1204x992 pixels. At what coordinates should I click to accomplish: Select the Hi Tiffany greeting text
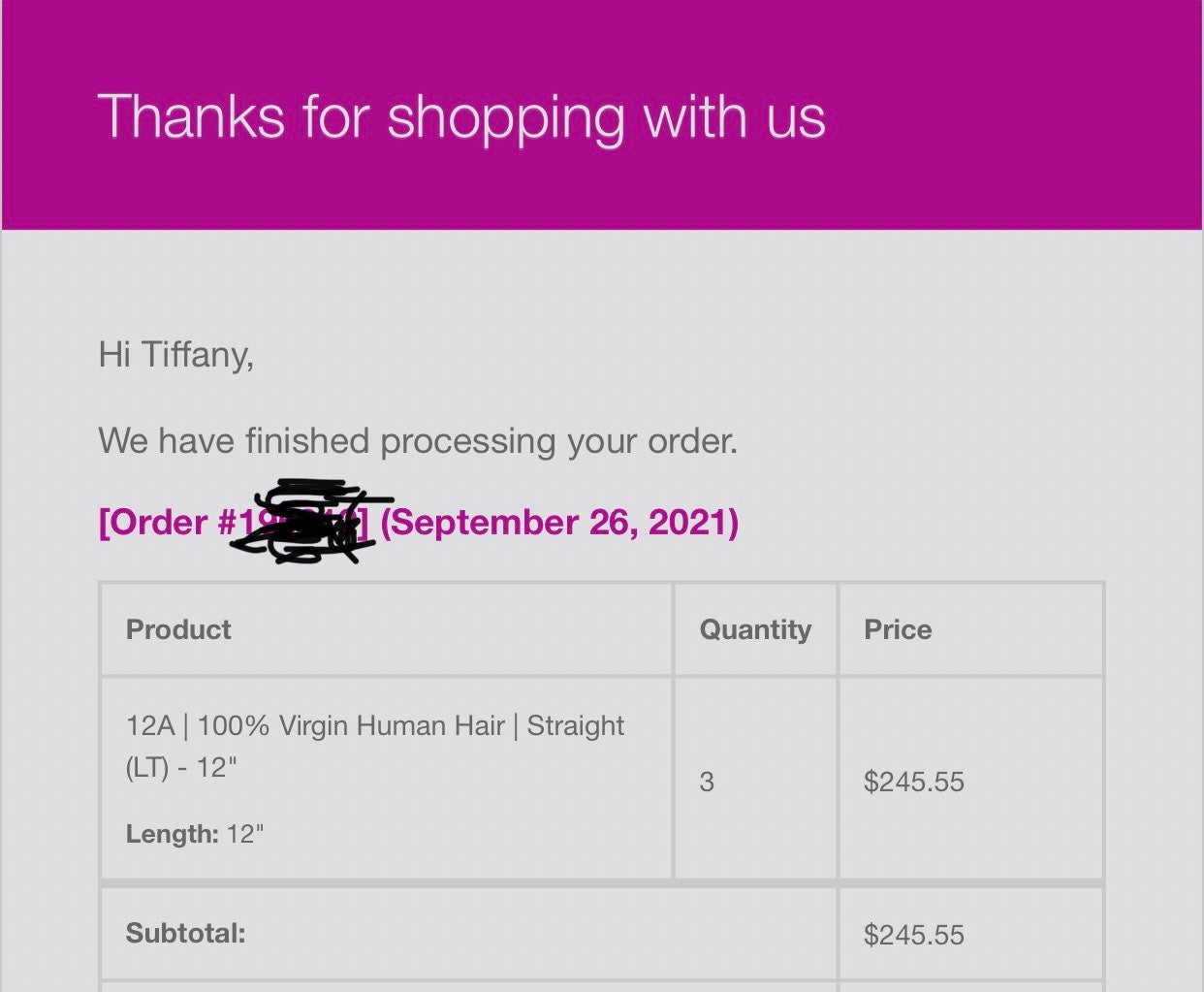pos(175,355)
